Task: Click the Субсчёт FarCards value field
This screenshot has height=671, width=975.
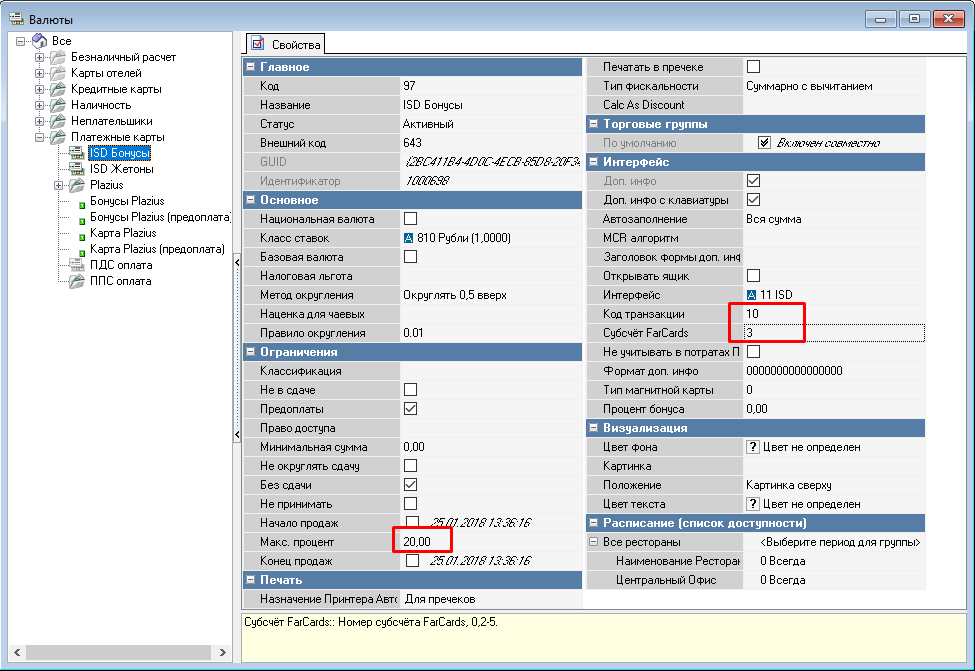Action: click(830, 333)
